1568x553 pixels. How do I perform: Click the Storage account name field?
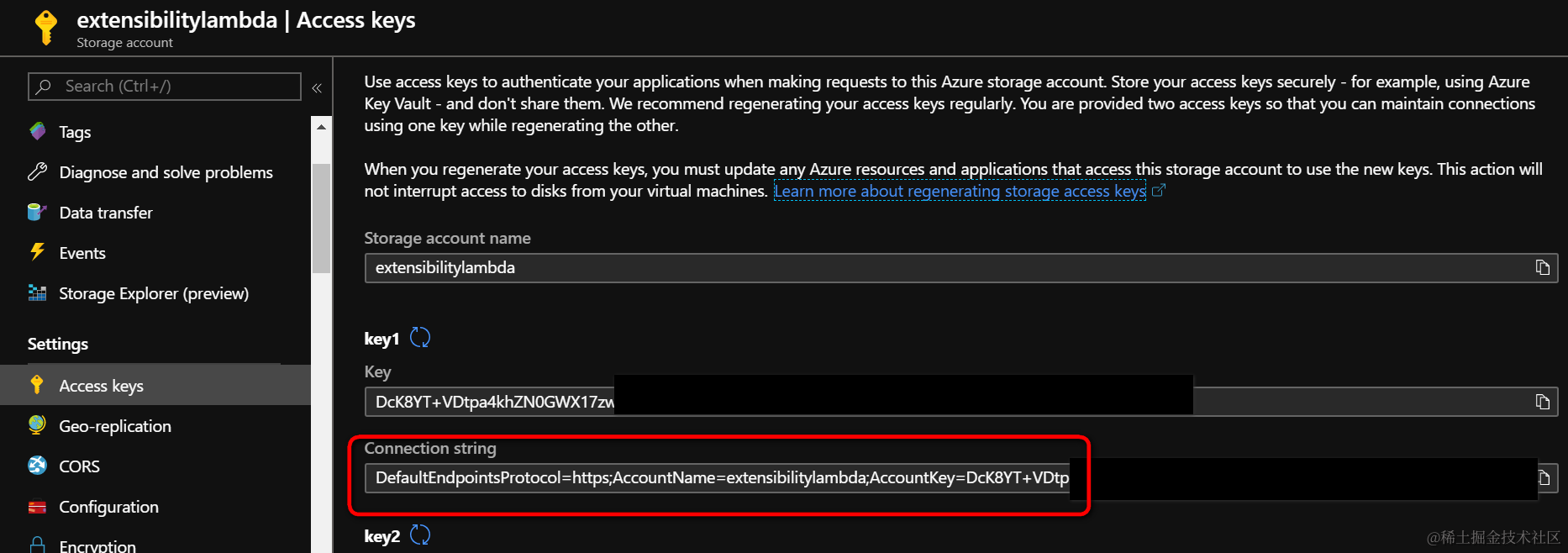[960, 267]
